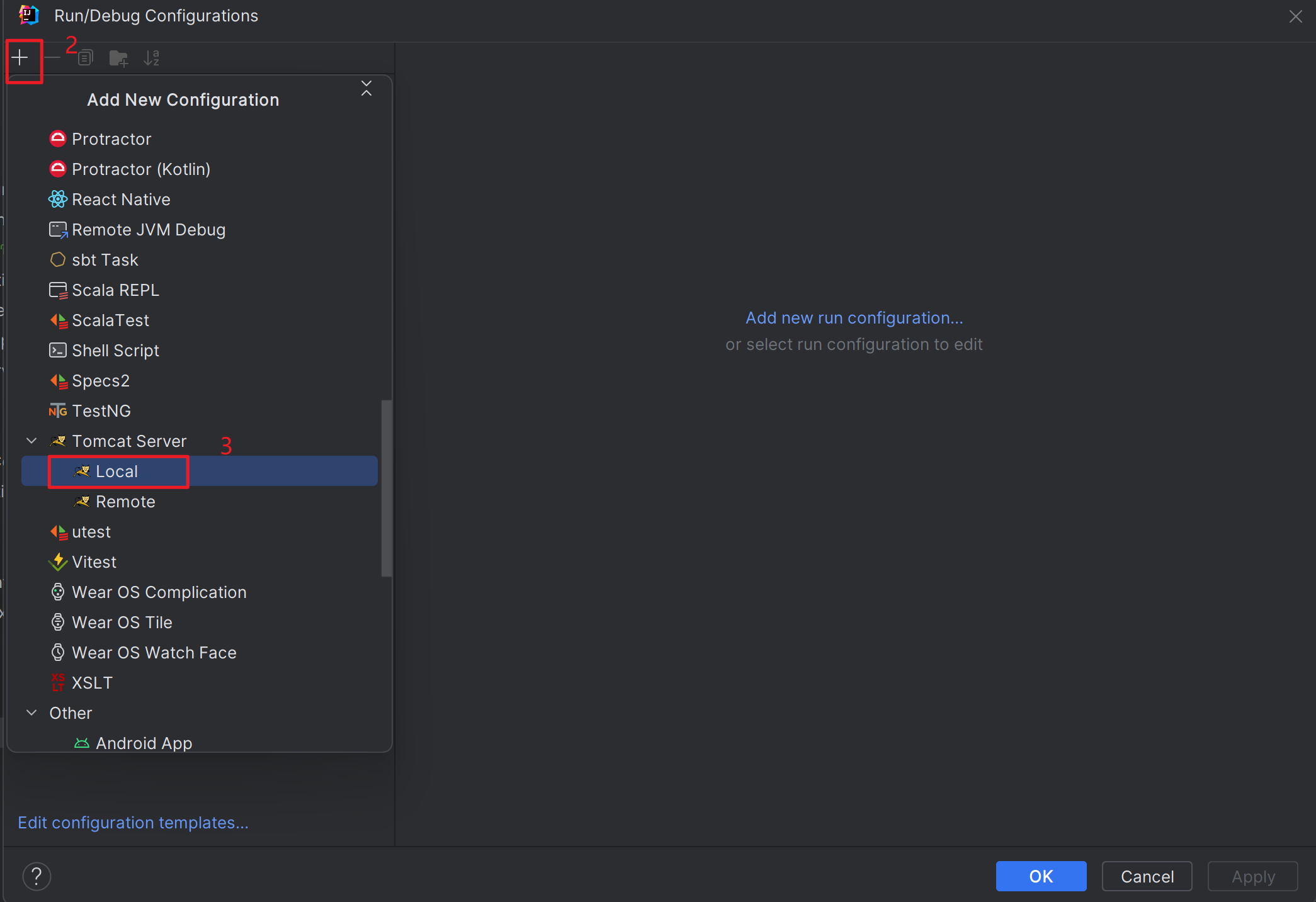This screenshot has width=1316, height=902.
Task: Click the Sort Configurations alphabetically icon
Action: click(x=151, y=58)
